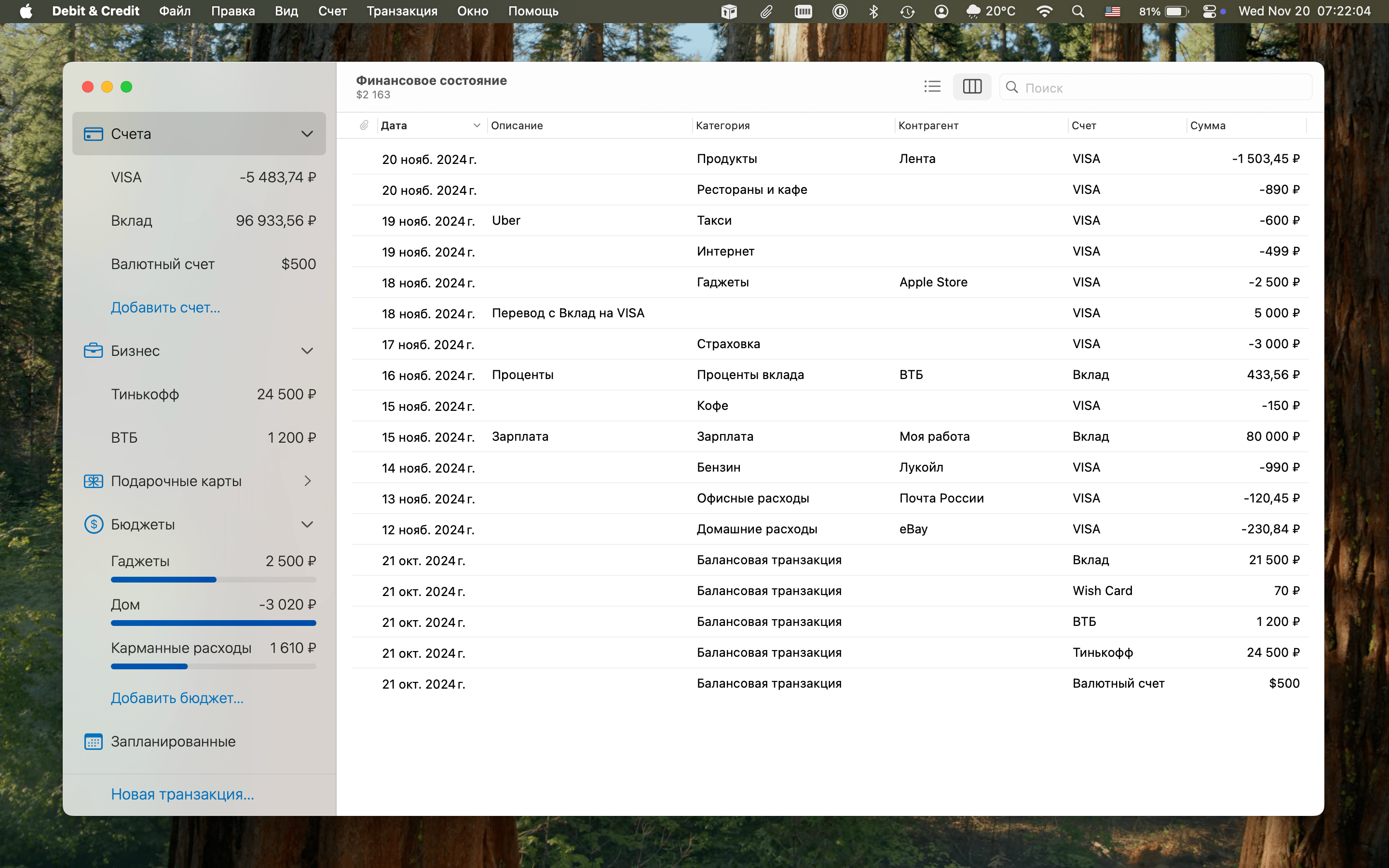This screenshot has height=868, width=1389.
Task: Click the Новая транзакция... link
Action: click(182, 794)
